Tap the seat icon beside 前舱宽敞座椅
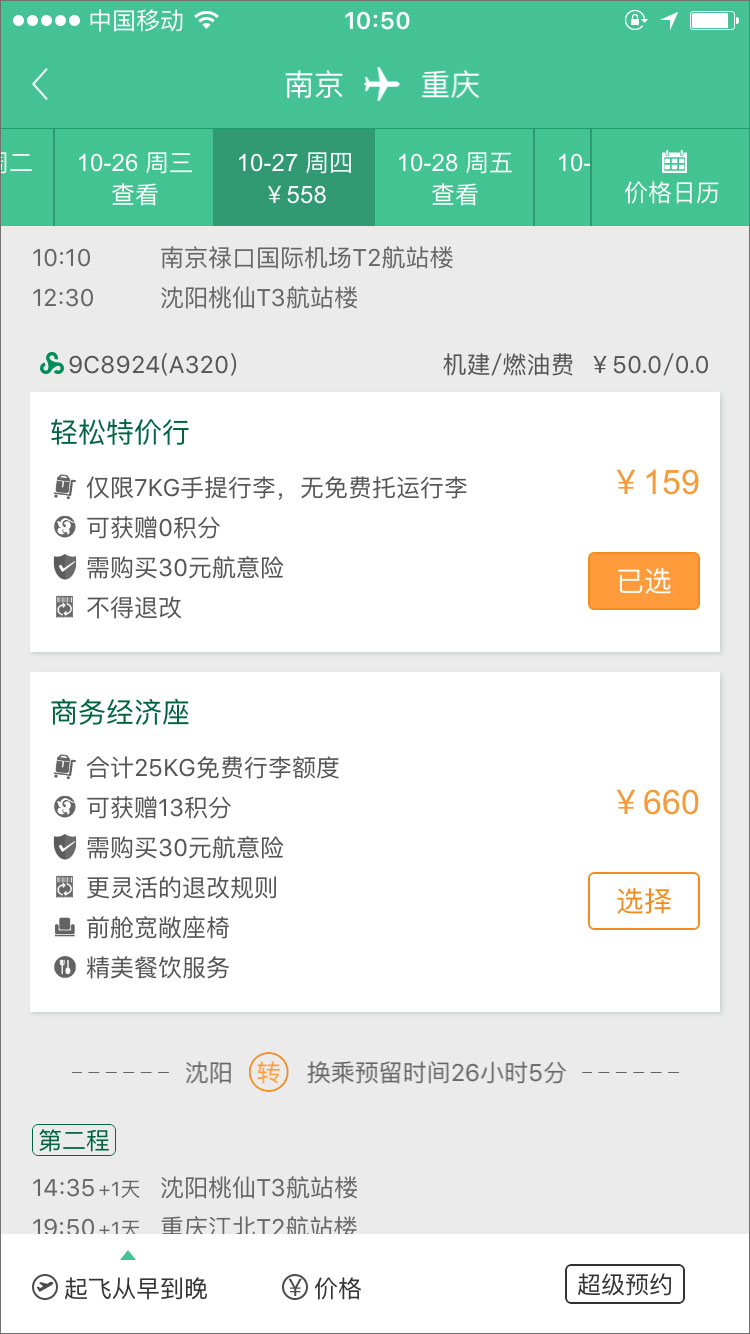This screenshot has height=1334, width=750. (64, 928)
